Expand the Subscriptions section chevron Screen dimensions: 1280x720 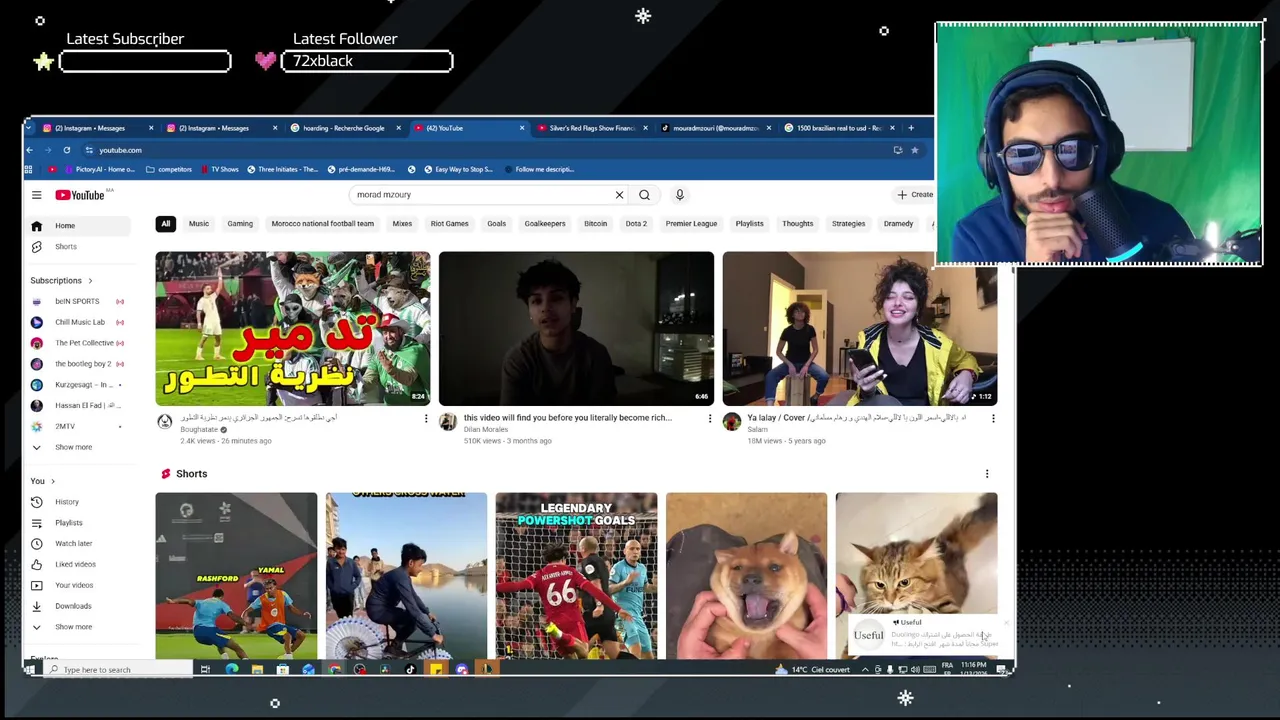(90, 281)
